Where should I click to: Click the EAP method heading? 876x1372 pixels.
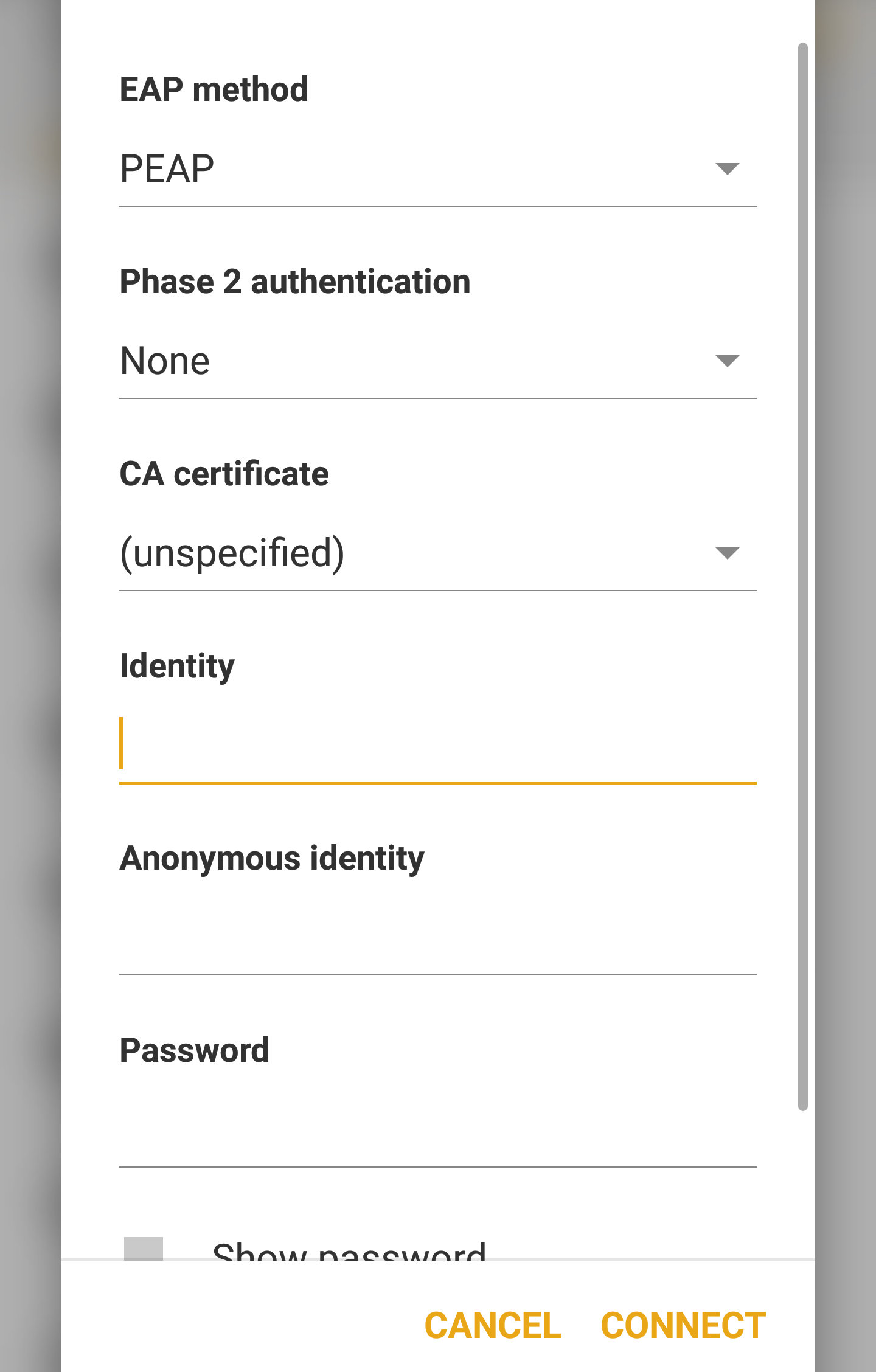coord(214,89)
